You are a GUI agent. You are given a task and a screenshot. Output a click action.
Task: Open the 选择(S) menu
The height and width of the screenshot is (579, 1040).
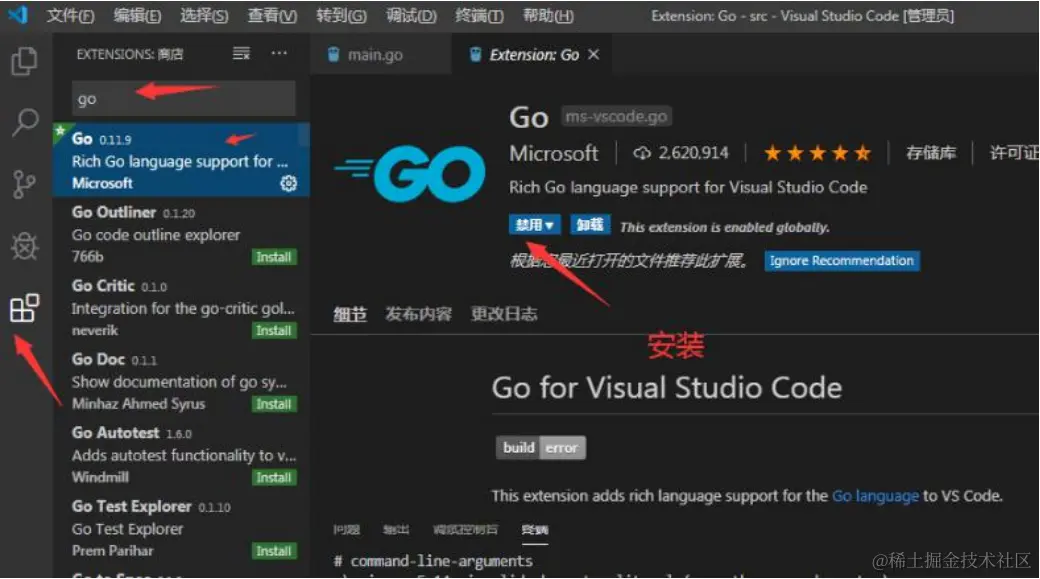[x=204, y=15]
